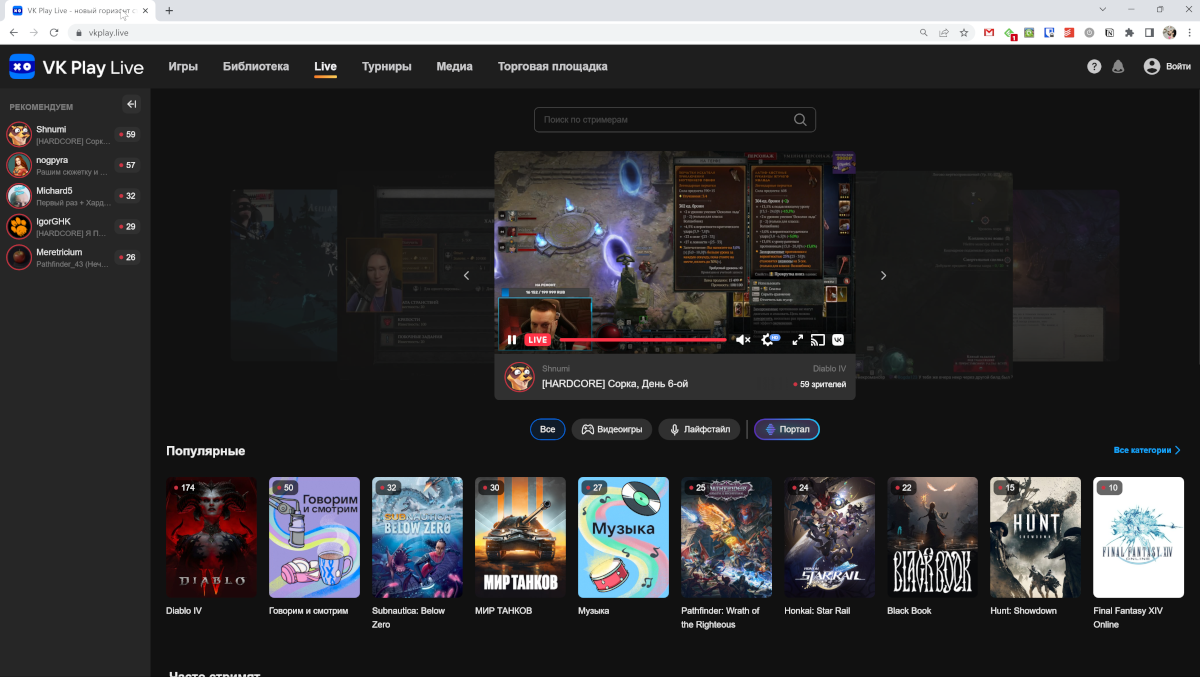Open Chrome tab search chevron
1200x677 pixels.
[x=1102, y=10]
